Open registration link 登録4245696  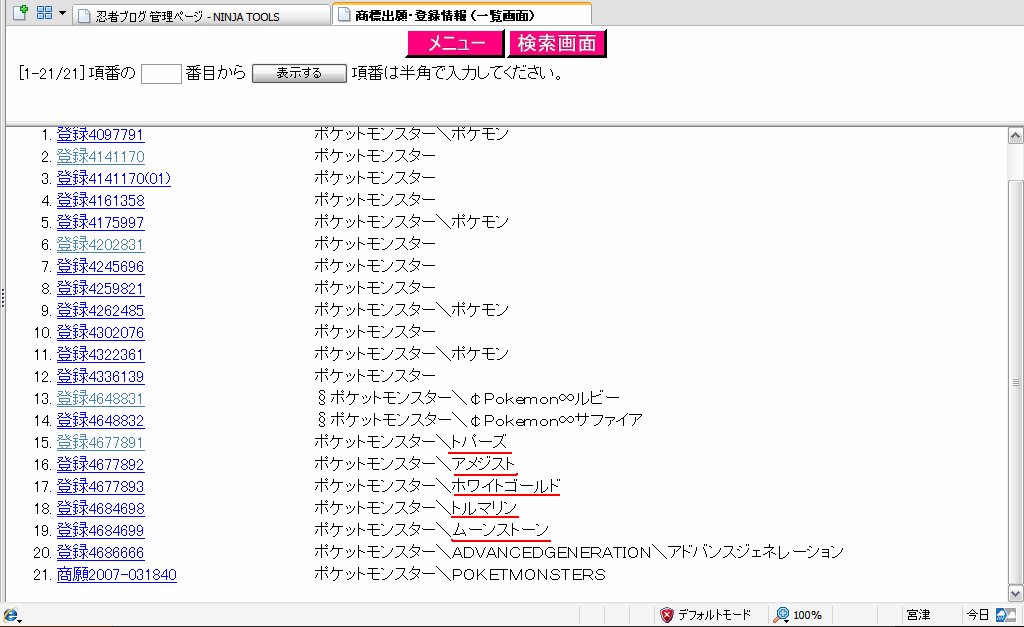click(x=100, y=266)
